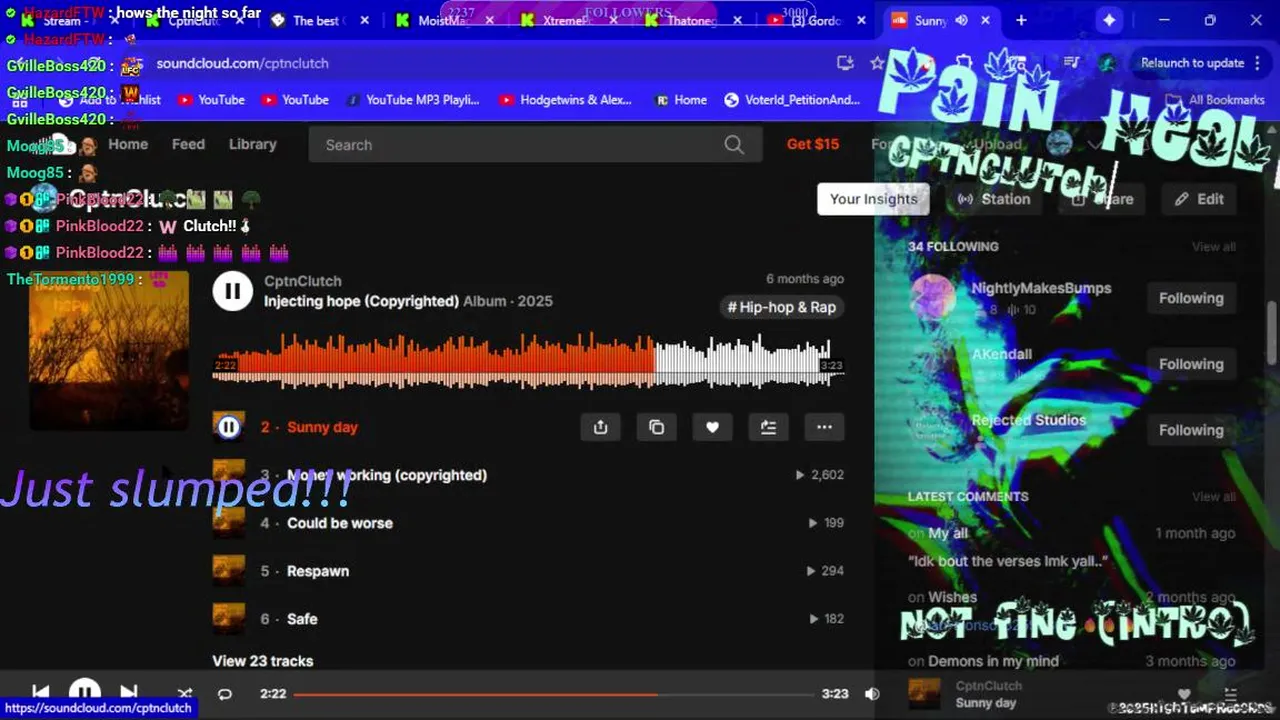Open the Gemini sparkle icon
This screenshot has width=1280, height=720.
[x=1109, y=20]
